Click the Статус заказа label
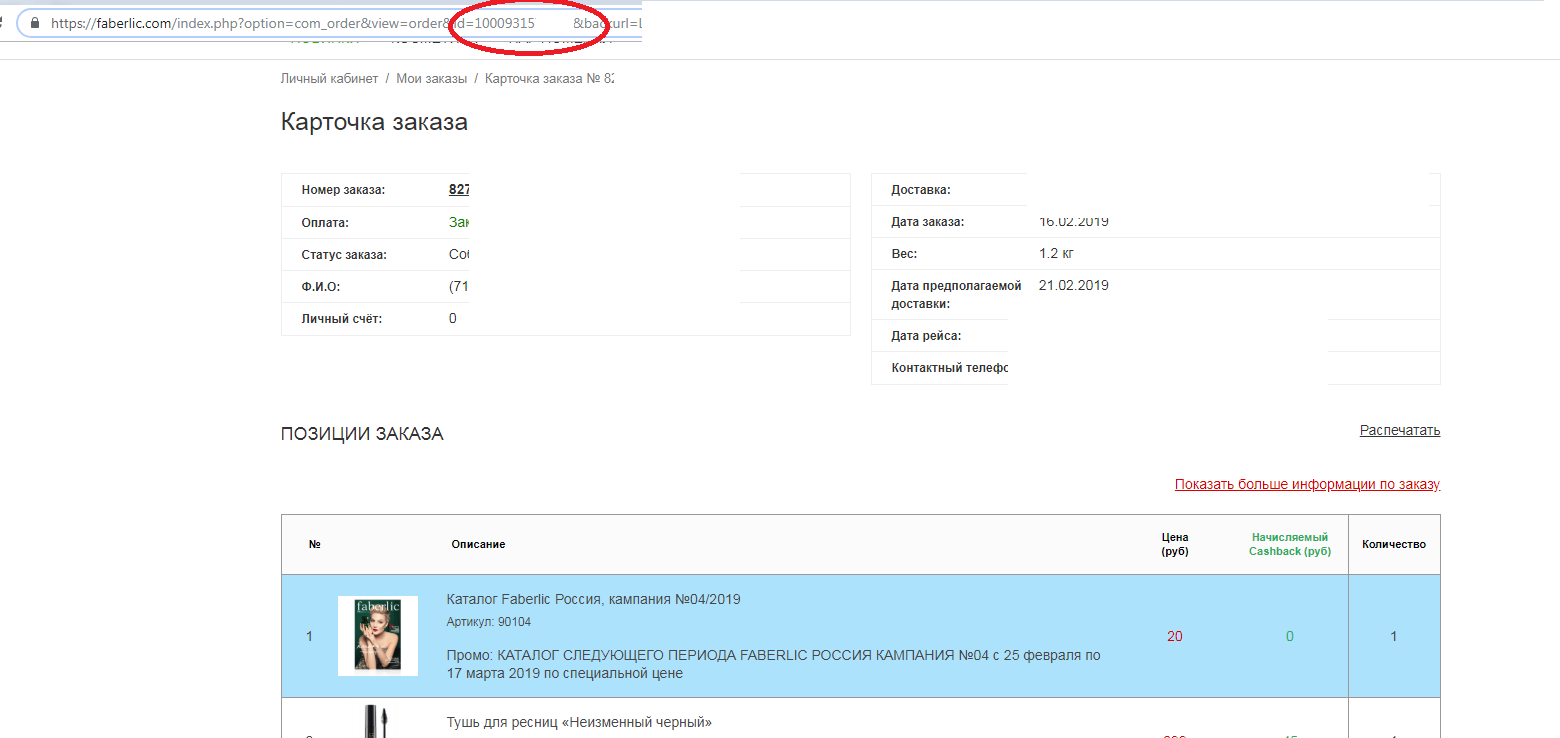The height and width of the screenshot is (738, 1560). [344, 254]
